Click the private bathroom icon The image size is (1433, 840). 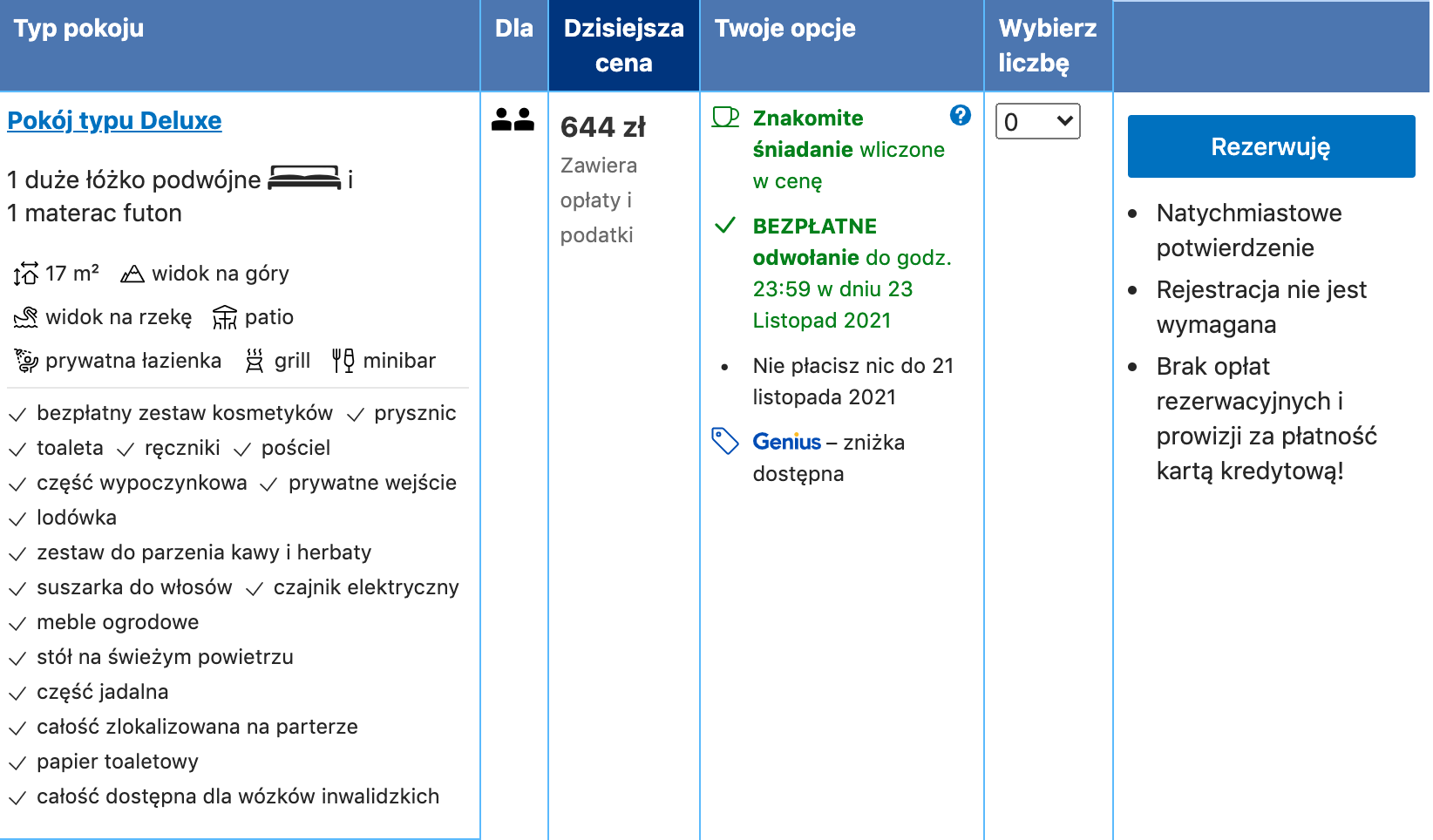coord(26,361)
